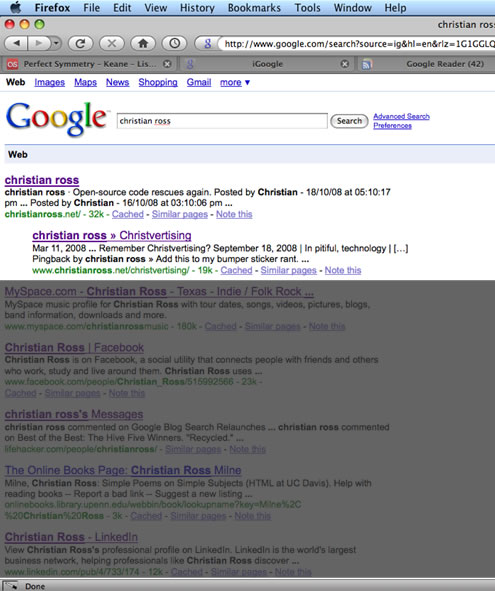Viewport: 495px width, 591px height.
Task: Open the 'Christian Ross - LinkedIn' result
Action: [x=71, y=537]
